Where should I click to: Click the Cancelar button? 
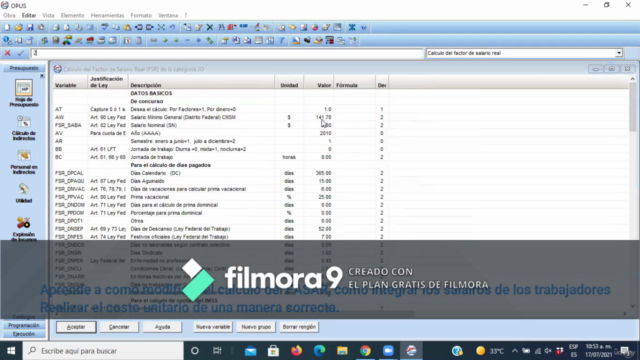(x=119, y=327)
